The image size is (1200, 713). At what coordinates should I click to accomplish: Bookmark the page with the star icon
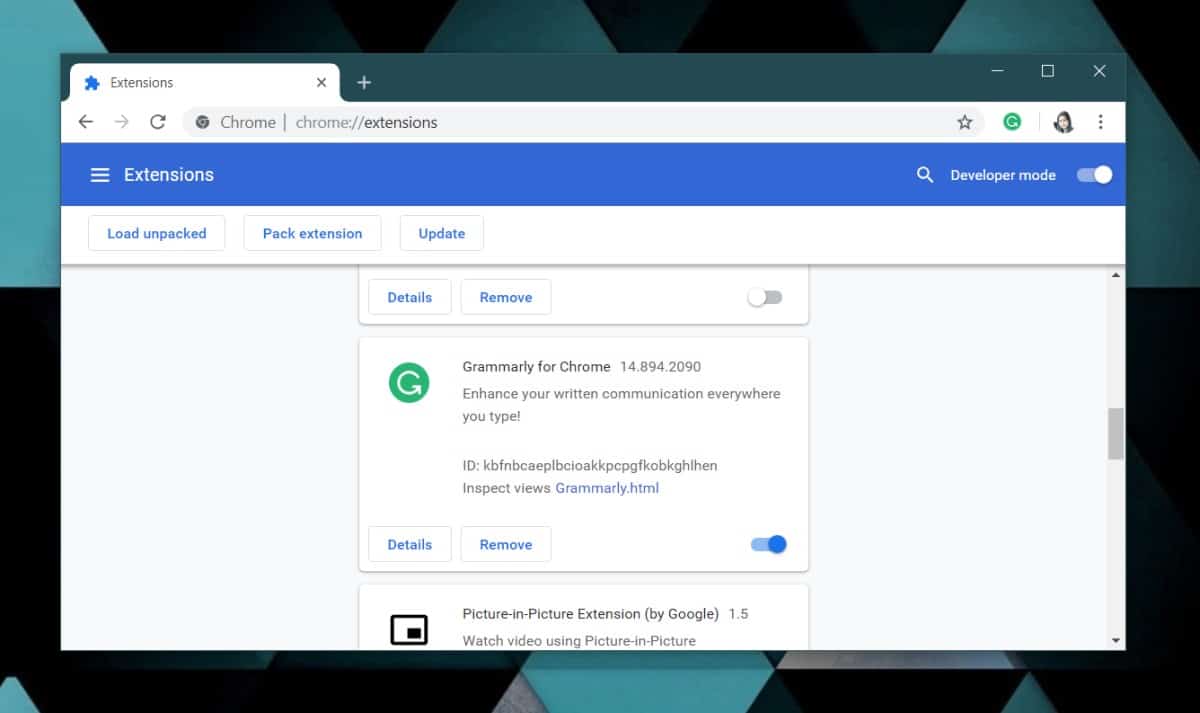pos(965,121)
